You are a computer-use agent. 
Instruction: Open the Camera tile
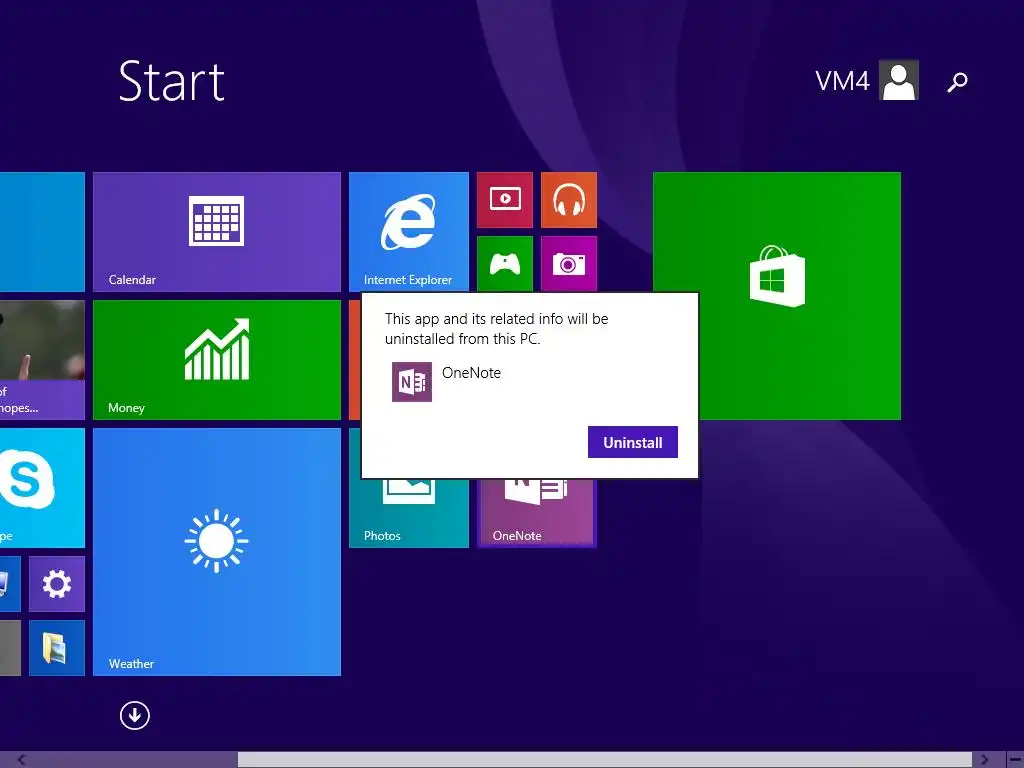569,264
